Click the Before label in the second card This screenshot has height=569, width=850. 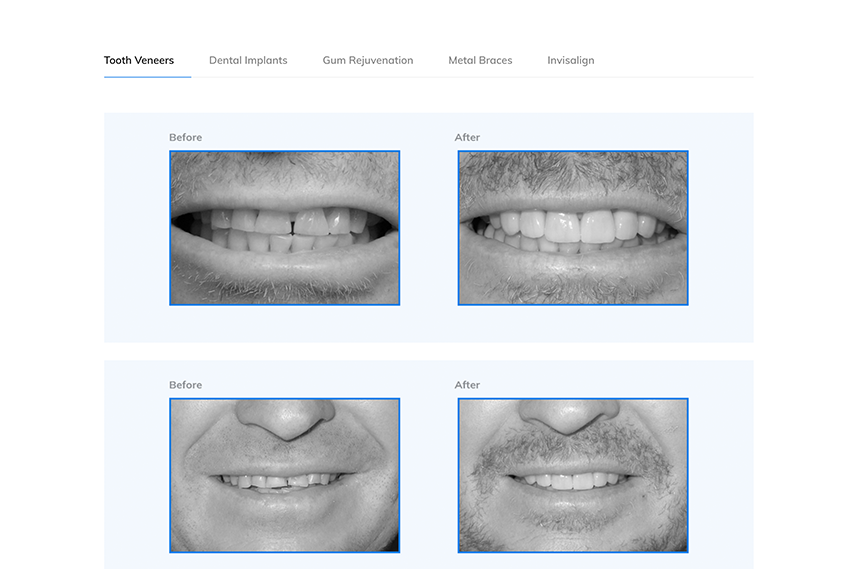[185, 385]
